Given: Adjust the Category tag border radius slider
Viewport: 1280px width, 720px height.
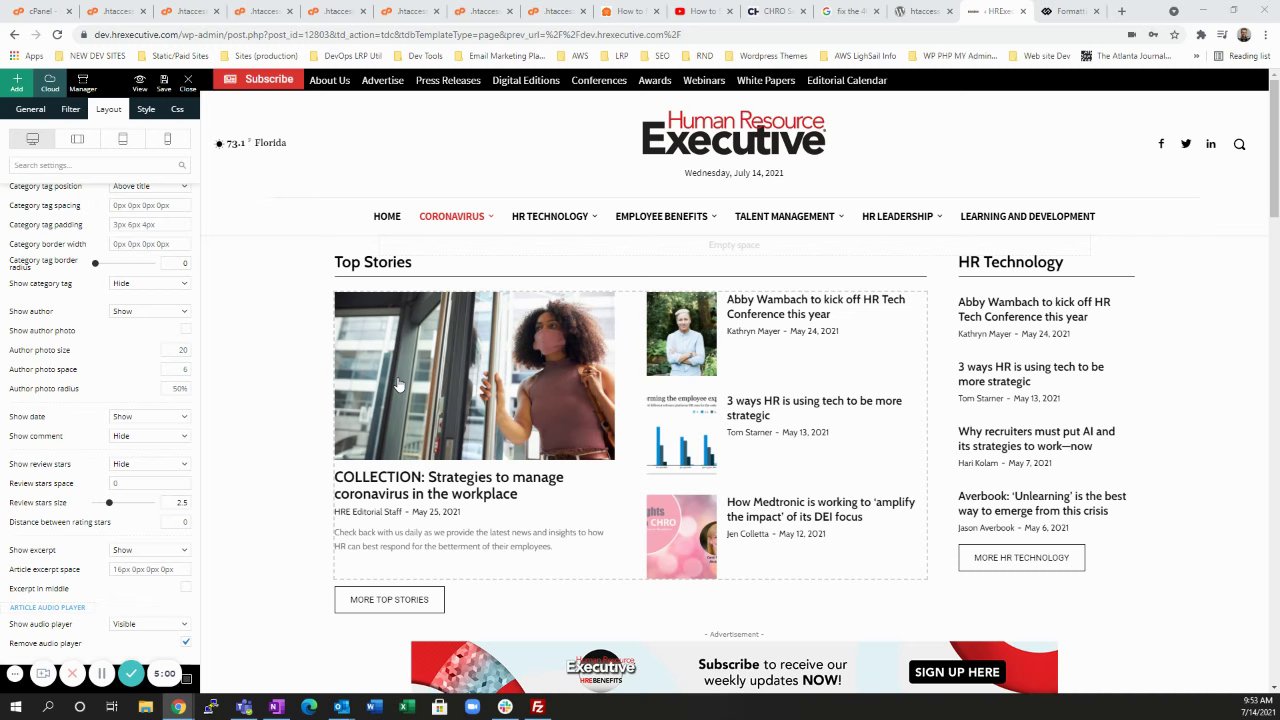Looking at the screenshot, I should point(95,263).
